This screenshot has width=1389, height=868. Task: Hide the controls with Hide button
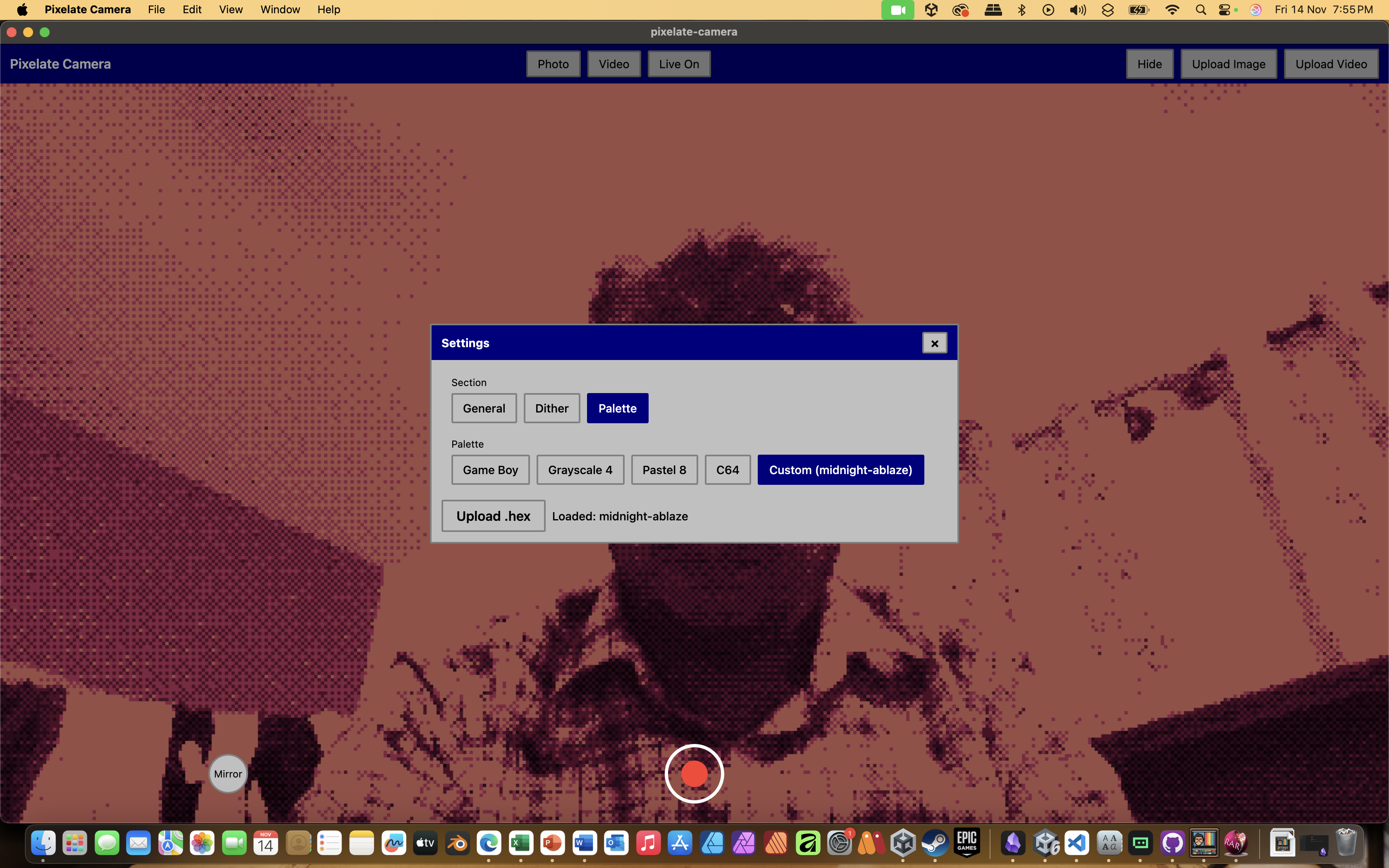coord(1149,64)
